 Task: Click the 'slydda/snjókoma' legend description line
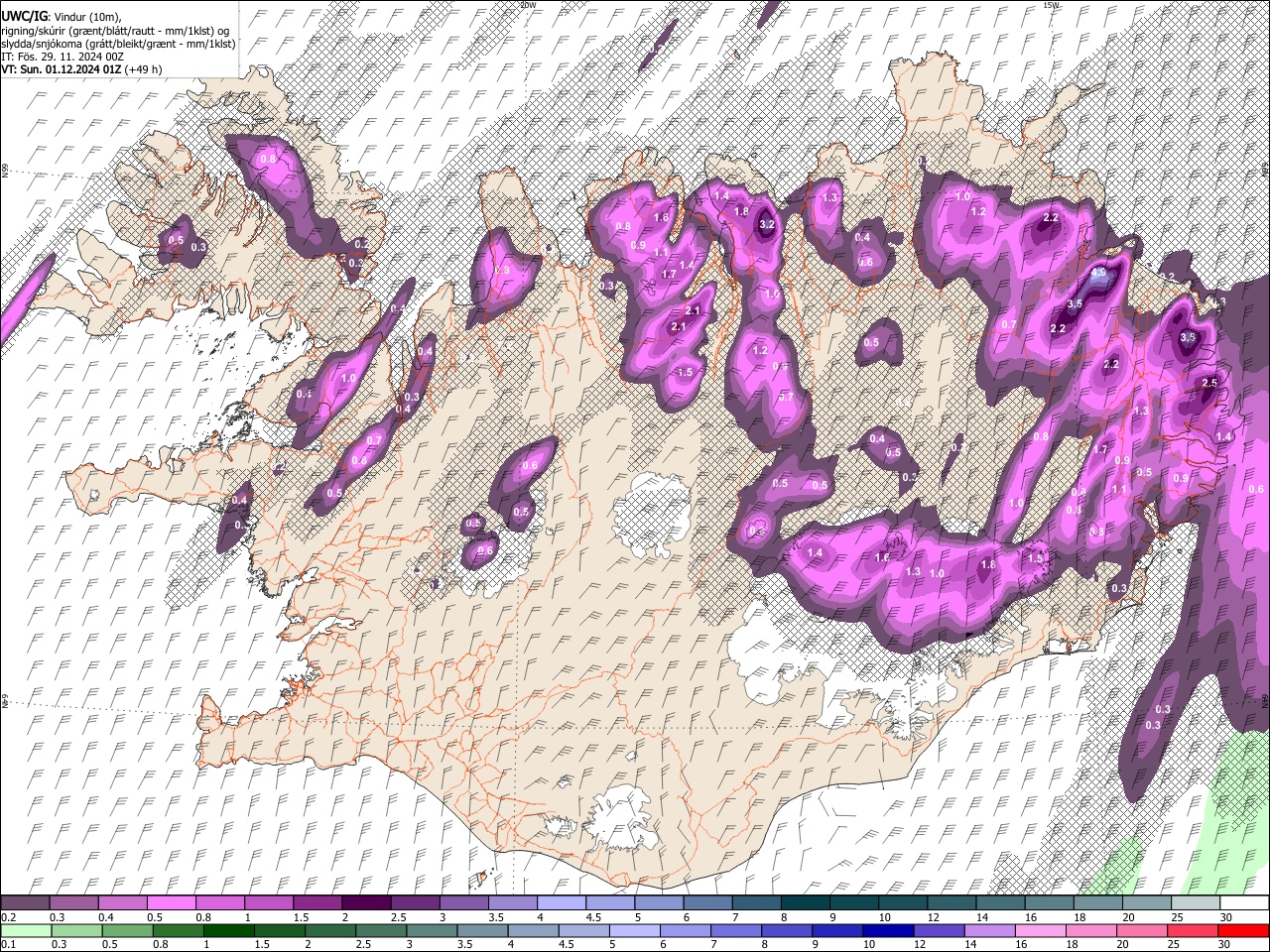(x=118, y=43)
